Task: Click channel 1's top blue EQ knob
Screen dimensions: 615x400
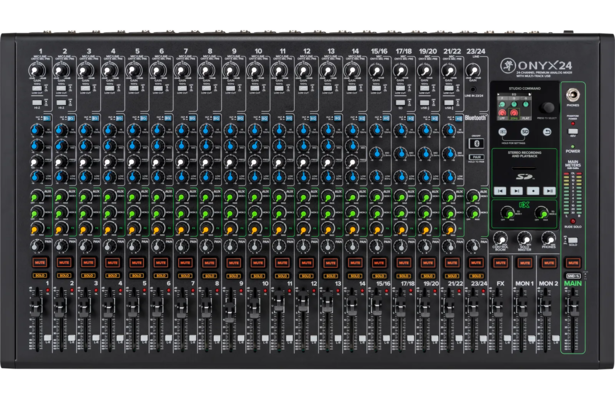Action: coord(36,130)
